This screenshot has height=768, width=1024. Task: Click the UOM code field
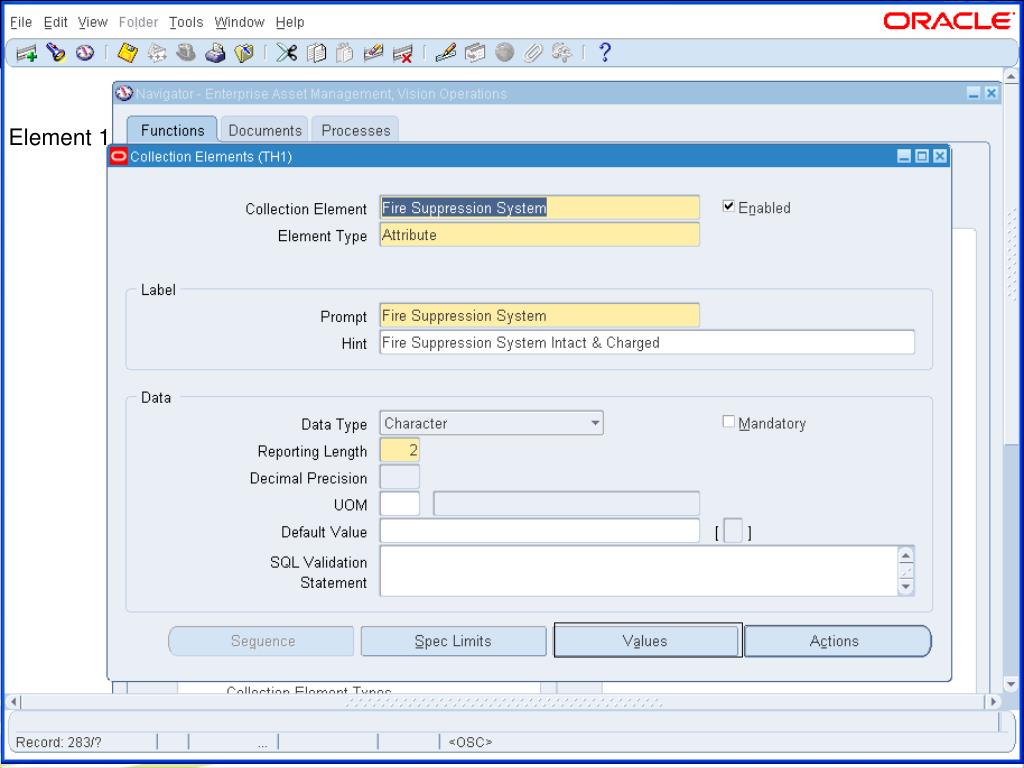tap(400, 504)
